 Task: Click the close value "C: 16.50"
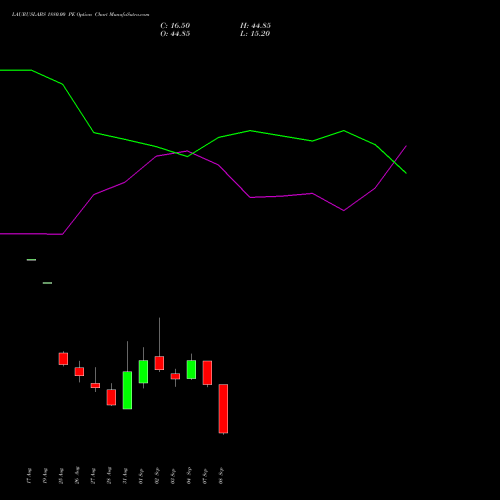pos(175,26)
